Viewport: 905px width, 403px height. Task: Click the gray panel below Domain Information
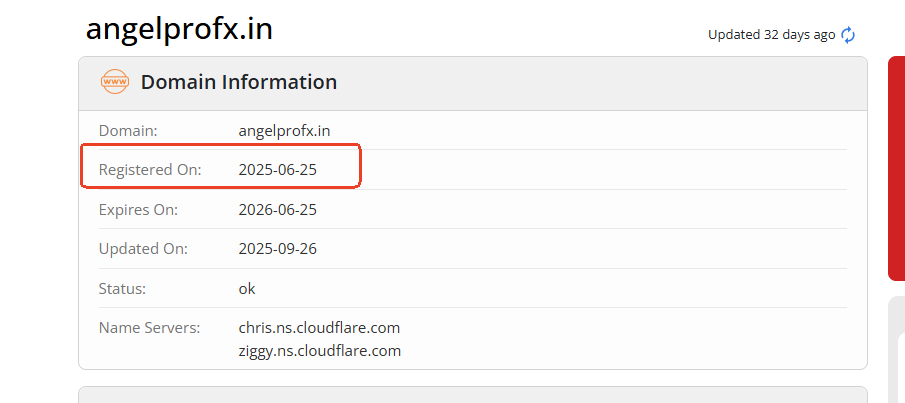(x=472, y=394)
